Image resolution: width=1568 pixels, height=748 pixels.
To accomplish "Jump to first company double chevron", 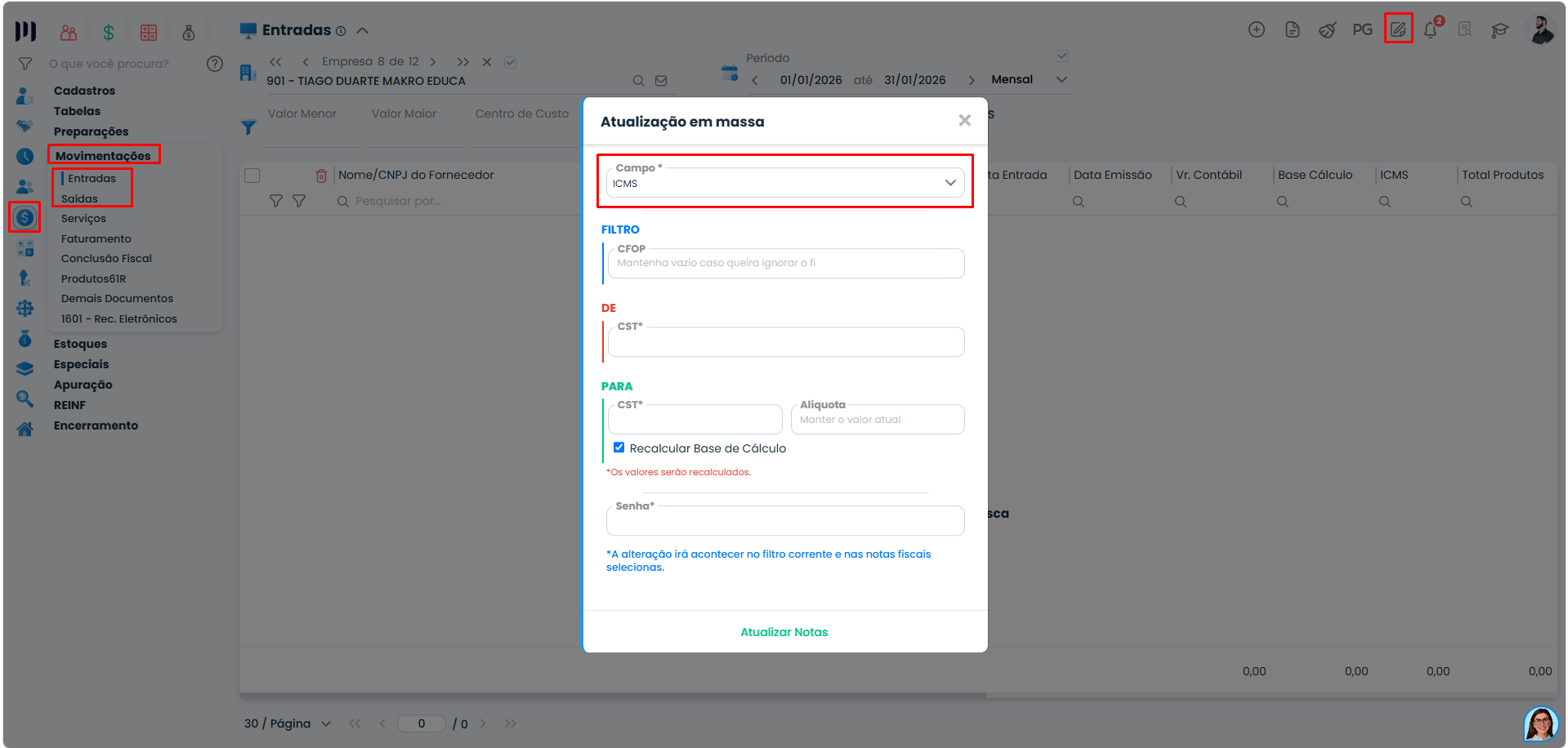I will pyautogui.click(x=275, y=62).
